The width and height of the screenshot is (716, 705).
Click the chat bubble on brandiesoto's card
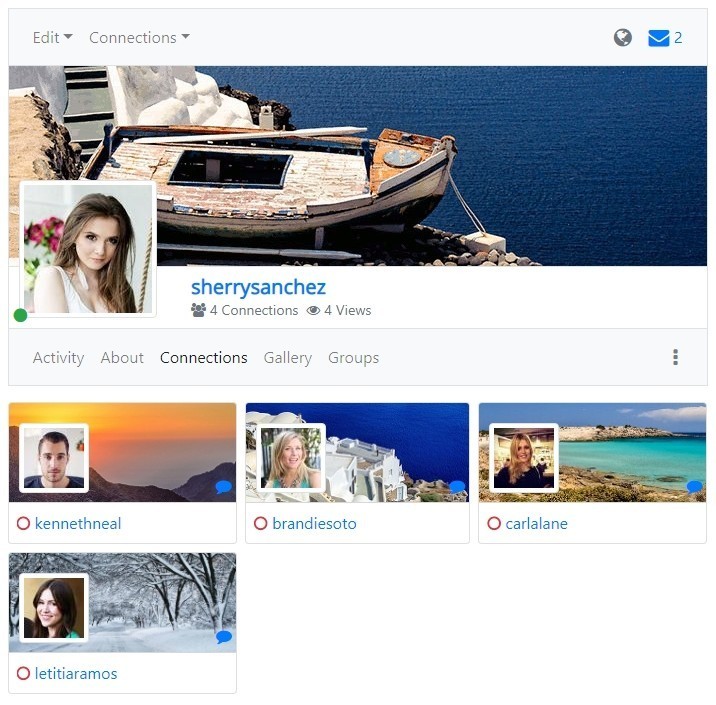point(457,487)
